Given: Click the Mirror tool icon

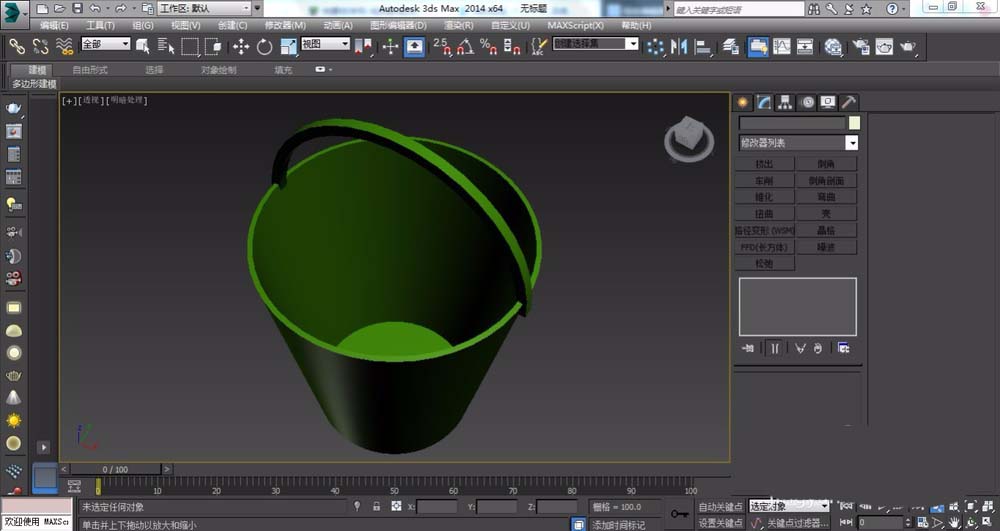Looking at the screenshot, I should pos(681,46).
